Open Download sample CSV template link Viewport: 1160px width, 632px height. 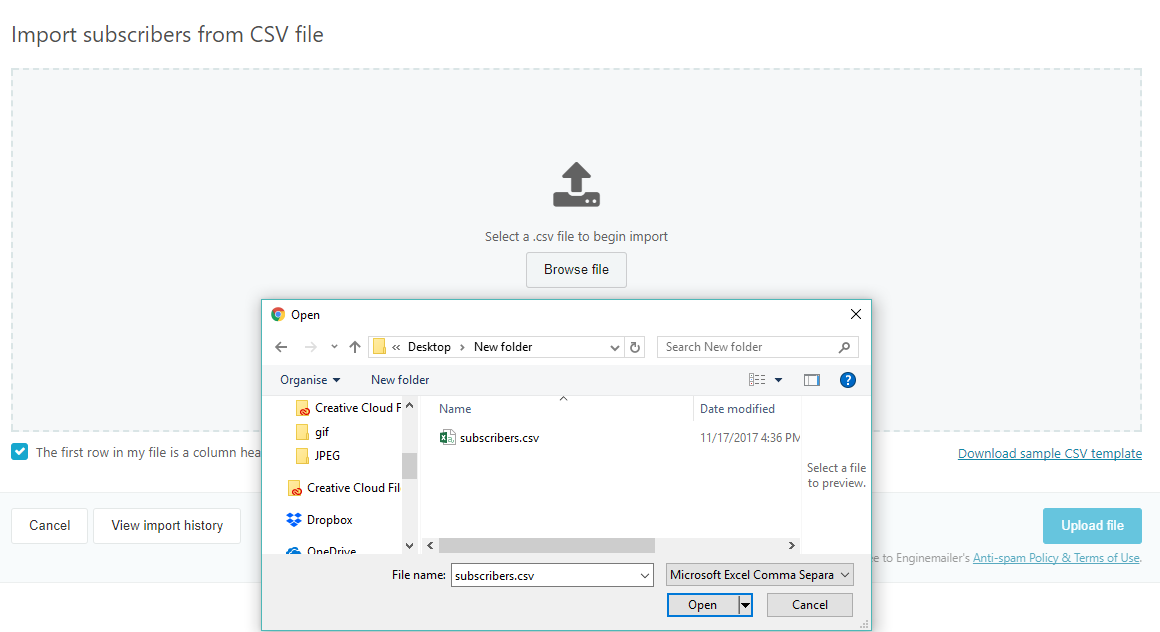point(1049,453)
